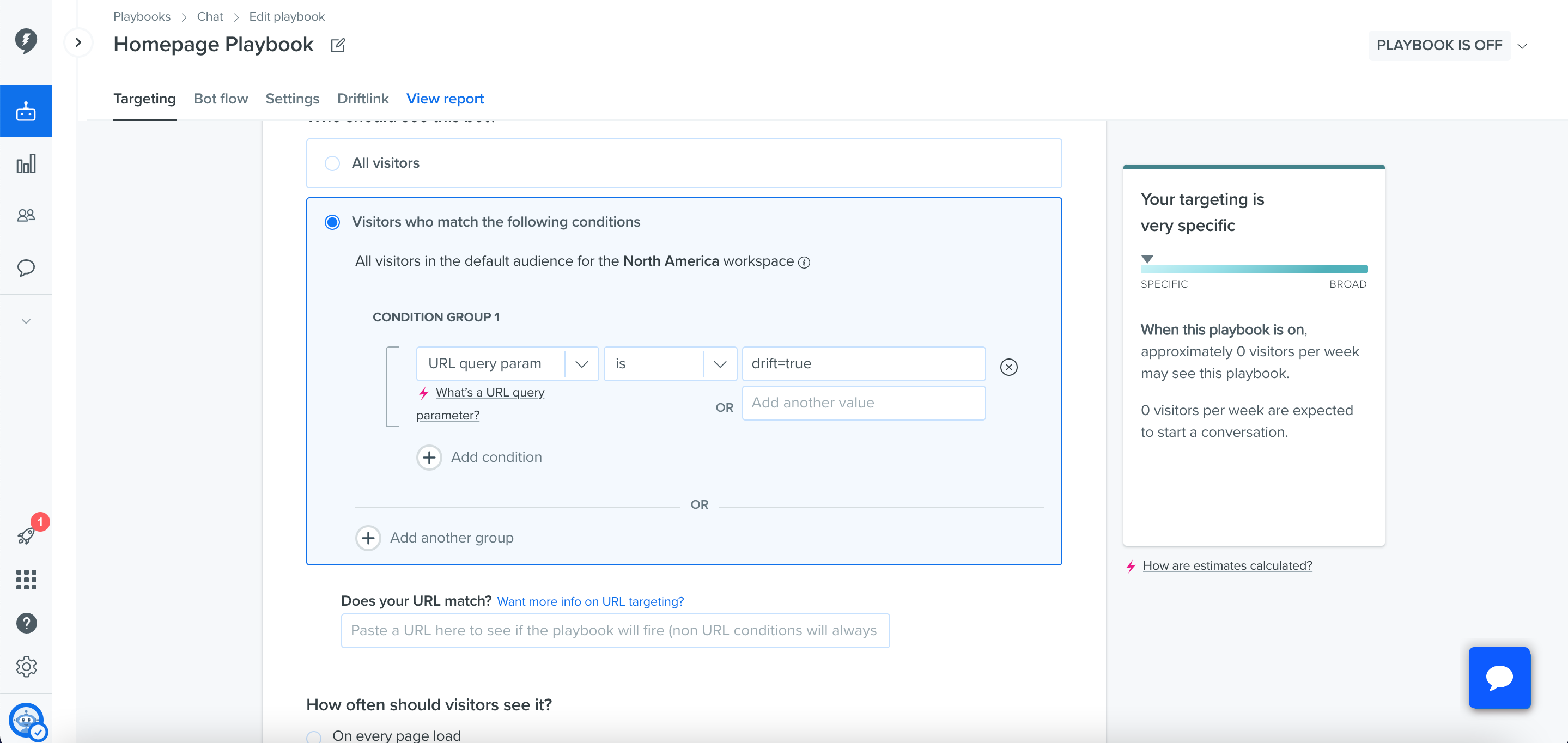Click the plus icon for Add another group
This screenshot has width=1568, height=743.
click(x=368, y=538)
